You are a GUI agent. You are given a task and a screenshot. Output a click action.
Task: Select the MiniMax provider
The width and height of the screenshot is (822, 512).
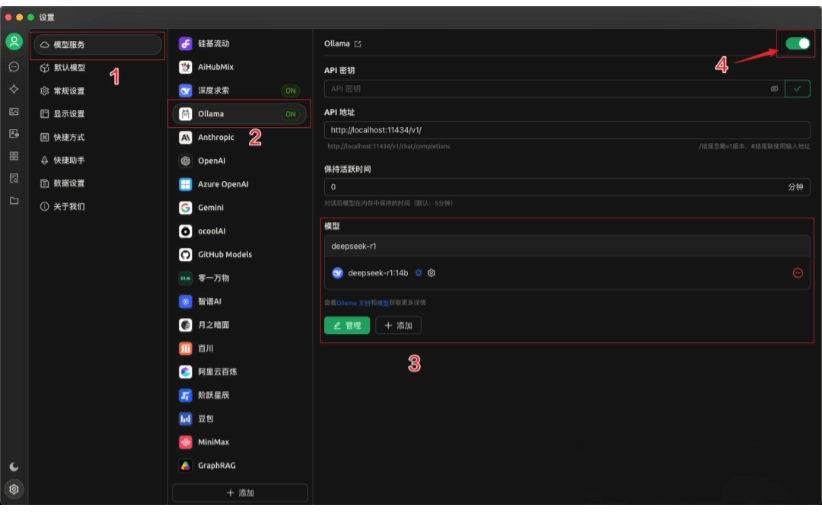(239, 442)
